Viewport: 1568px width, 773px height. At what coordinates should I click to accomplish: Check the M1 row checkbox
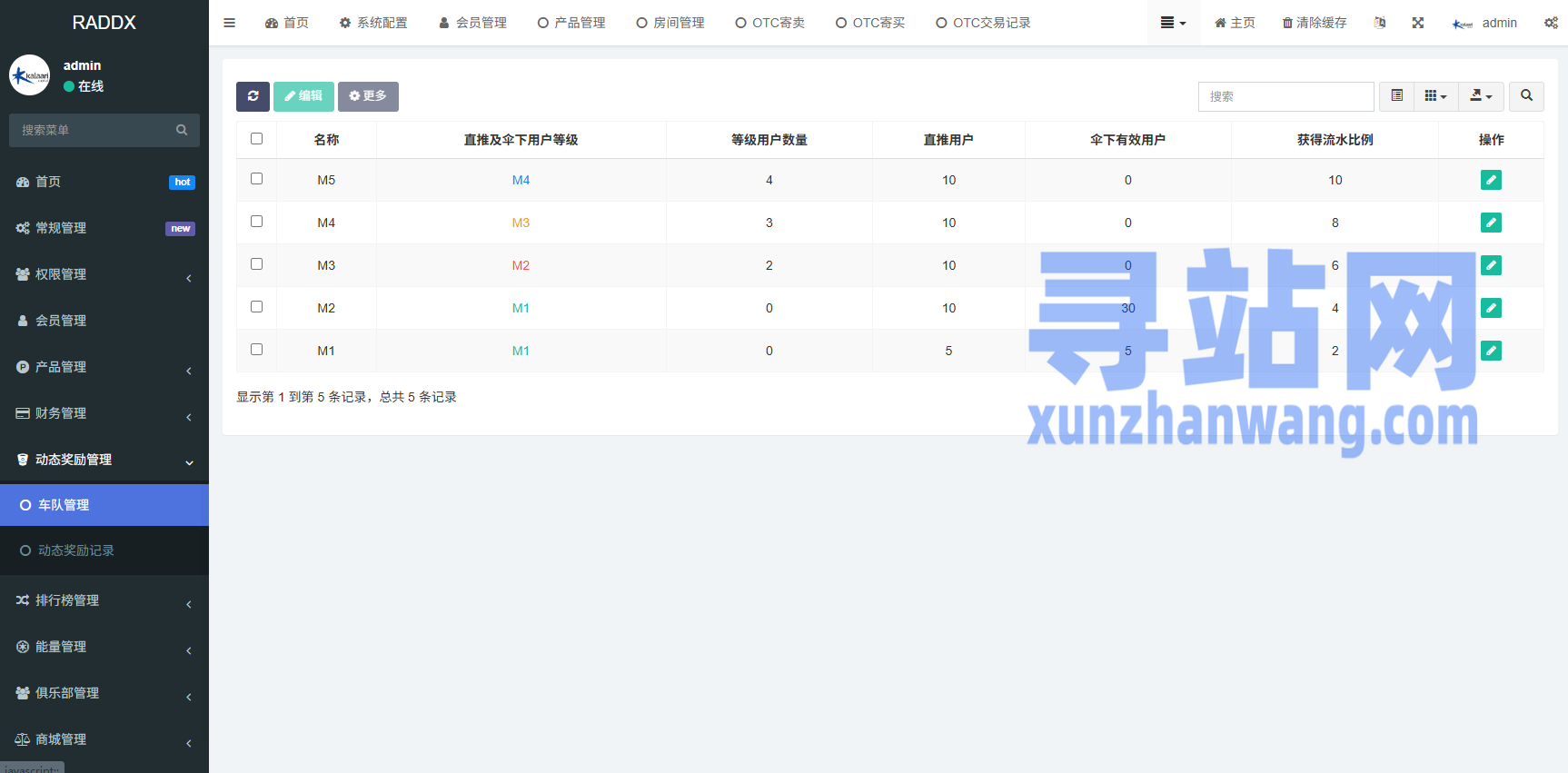256,350
